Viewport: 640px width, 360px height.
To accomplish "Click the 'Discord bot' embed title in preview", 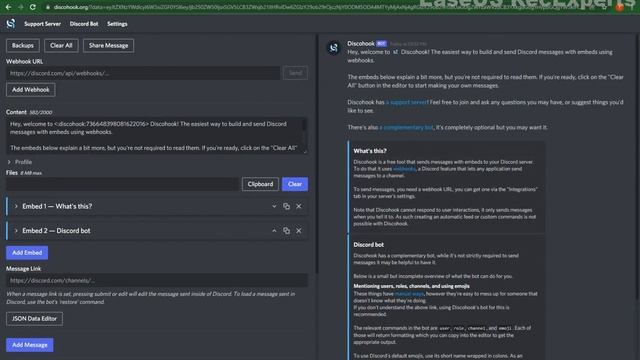I will (368, 244).
